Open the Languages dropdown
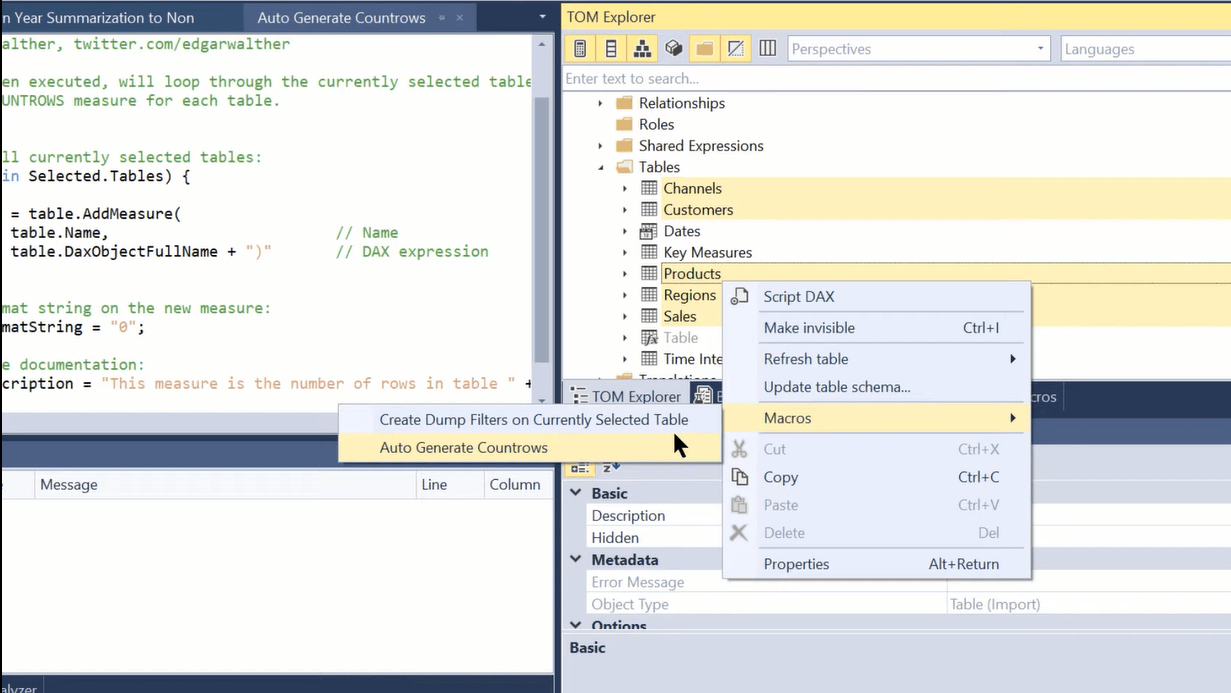This screenshot has width=1231, height=693. [1145, 49]
